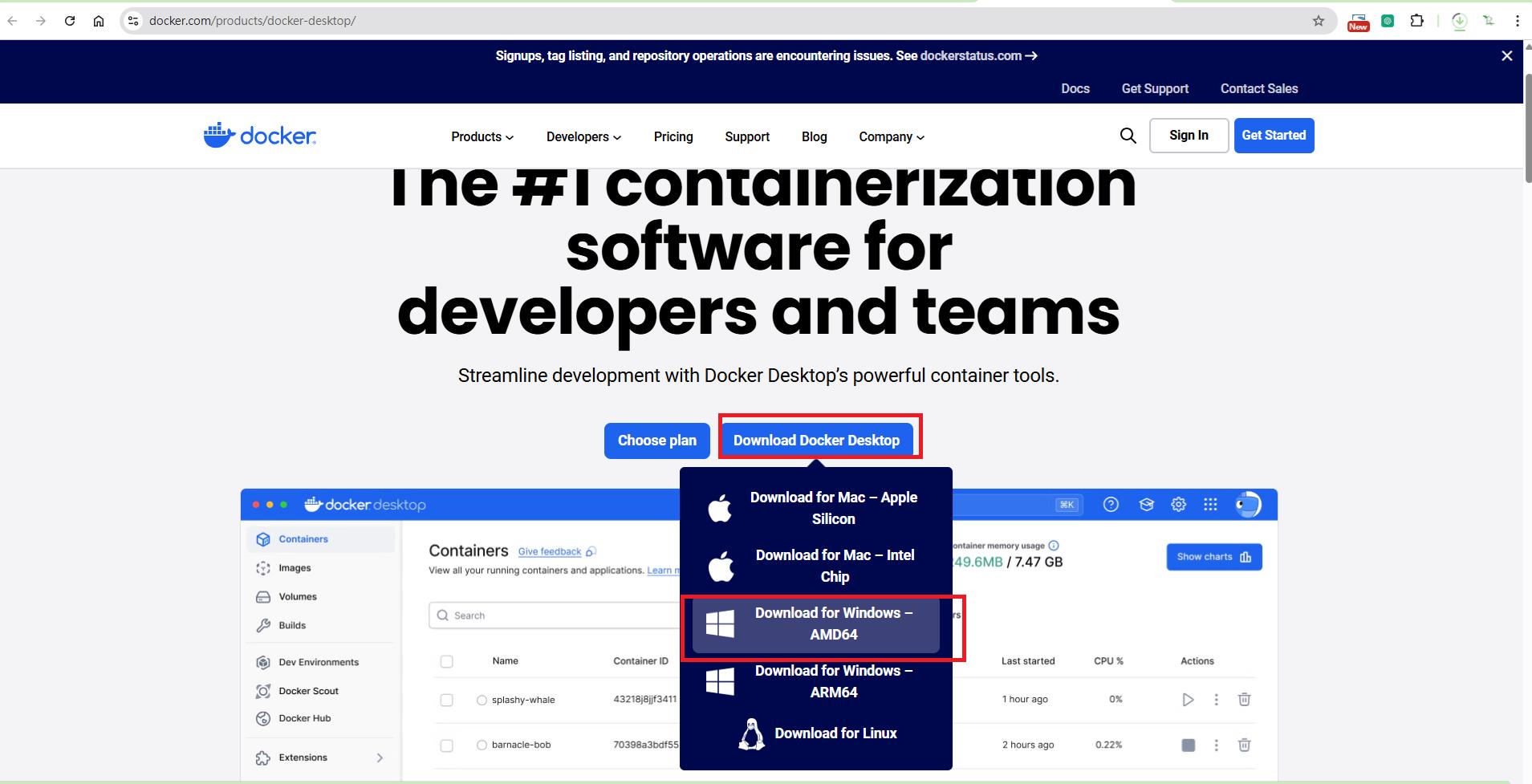
Task: Click the browser forward arrow
Action: coord(40,21)
